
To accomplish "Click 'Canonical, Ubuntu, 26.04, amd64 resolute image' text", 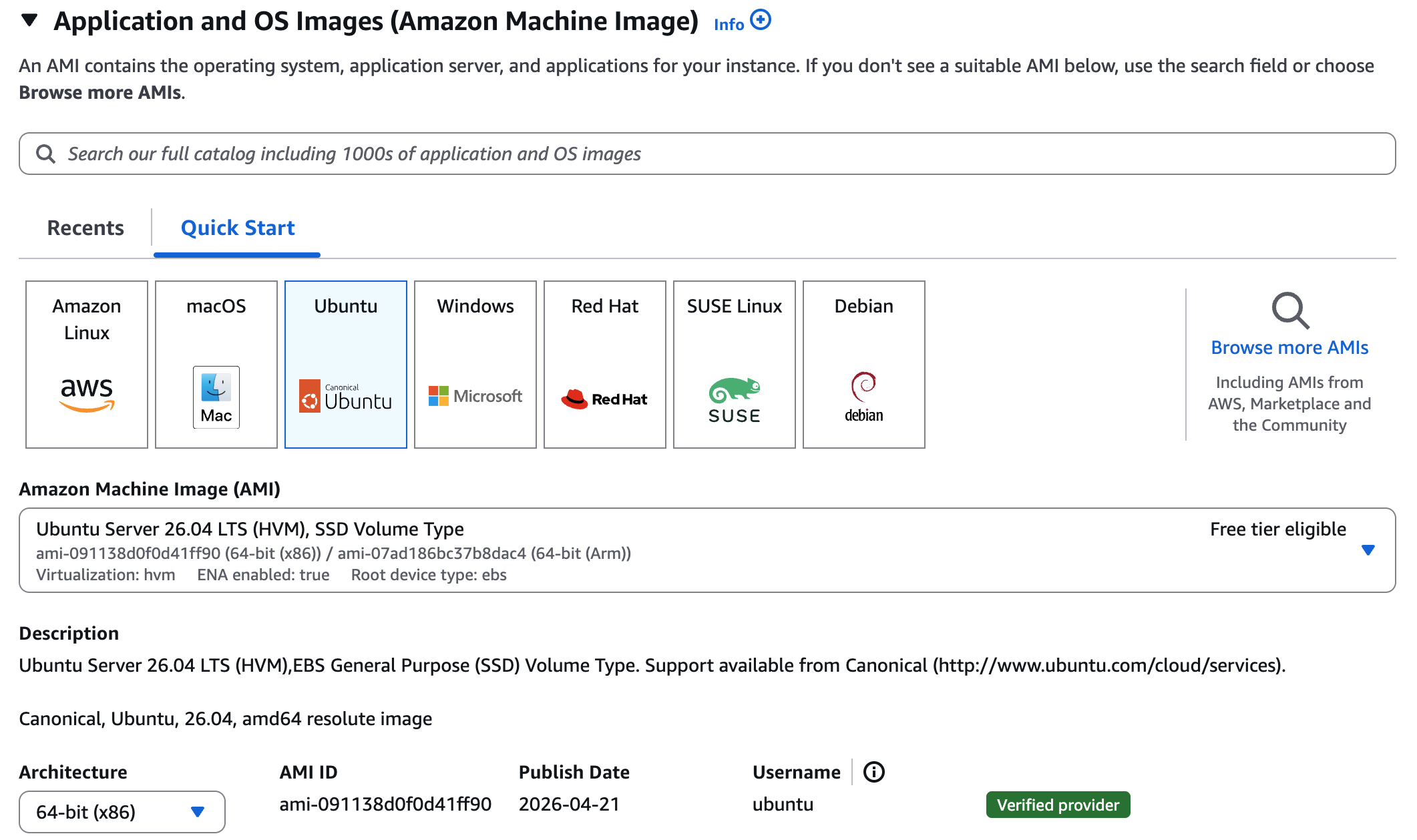I will tap(226, 719).
